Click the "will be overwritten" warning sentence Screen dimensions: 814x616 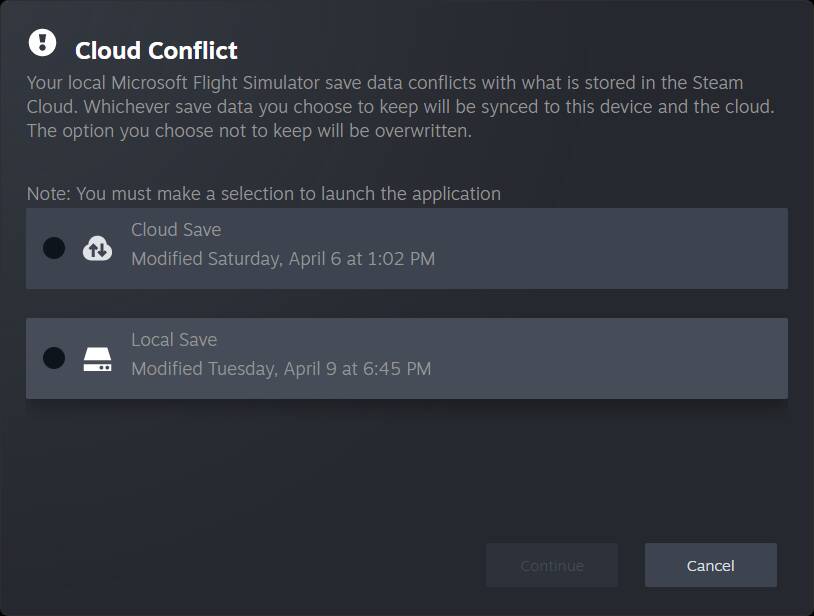click(248, 131)
